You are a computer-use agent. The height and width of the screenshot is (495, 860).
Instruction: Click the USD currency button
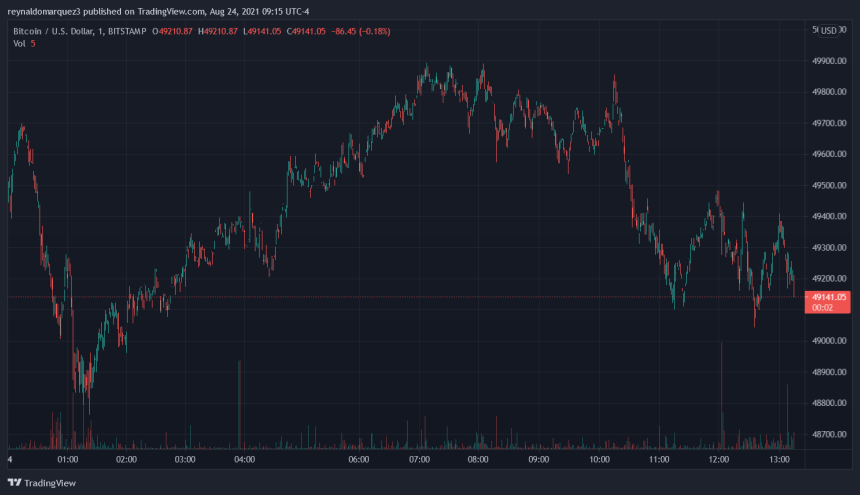point(829,31)
